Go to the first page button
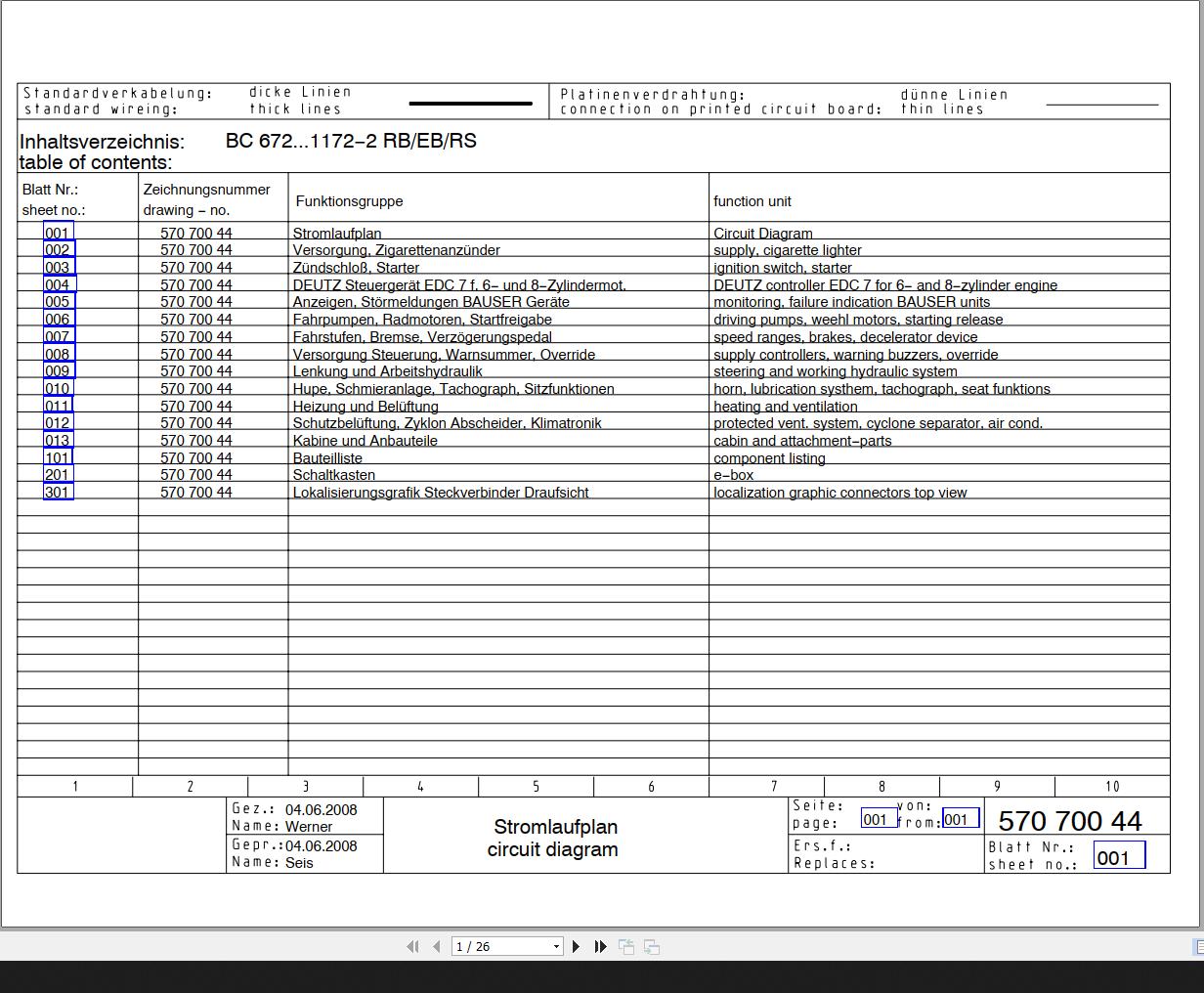Screen dimensions: 1204x993 tap(412, 946)
